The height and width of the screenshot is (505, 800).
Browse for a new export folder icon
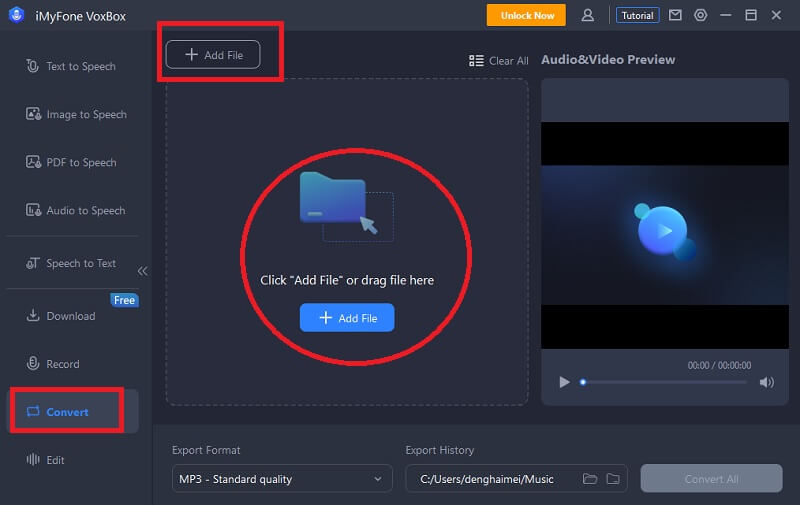pos(613,478)
